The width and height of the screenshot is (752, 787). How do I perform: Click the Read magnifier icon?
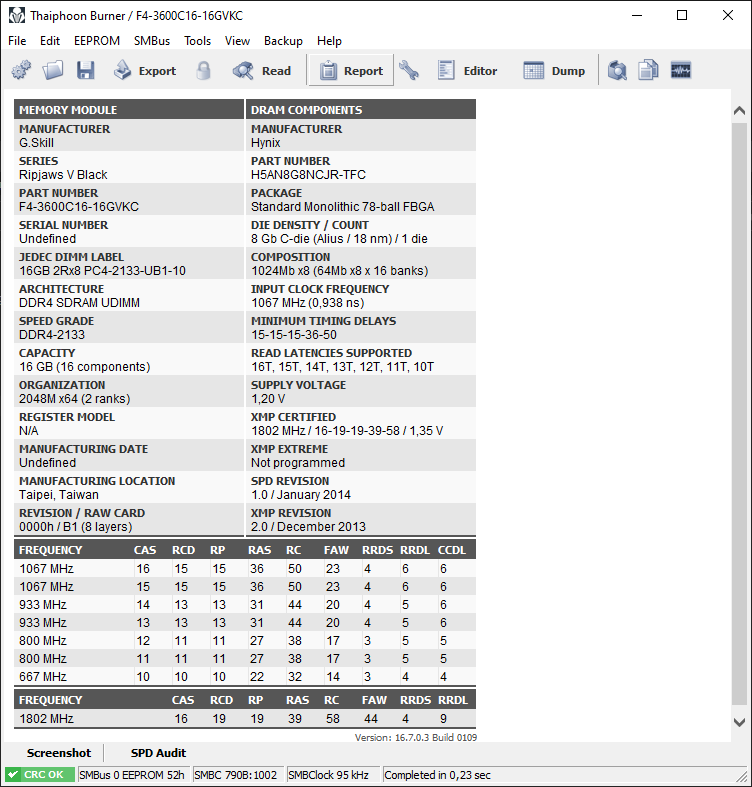point(243,70)
